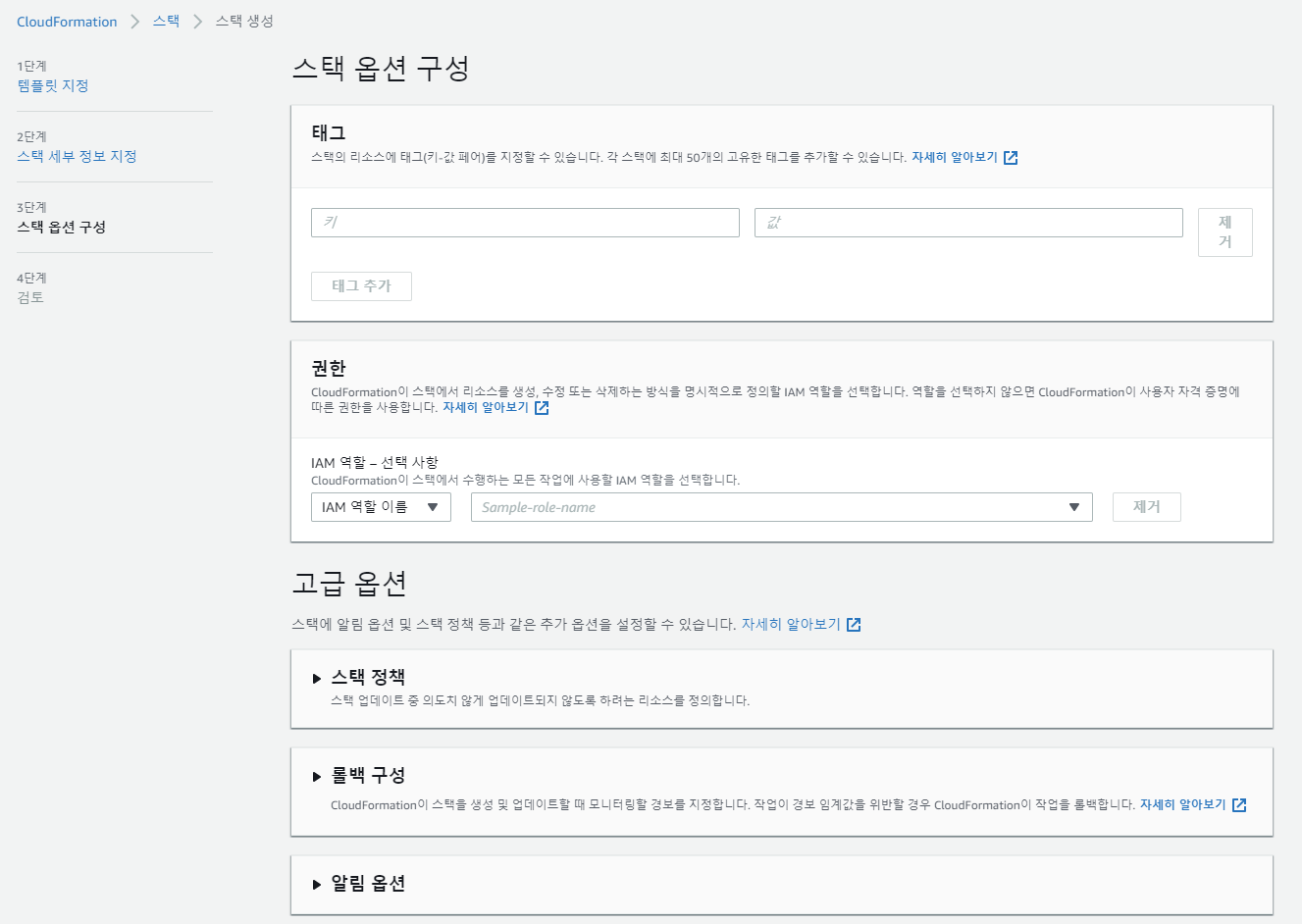Viewport: 1302px width, 924px height.
Task: Click external link icon beside 고급 옵션 description
Action: [x=854, y=625]
